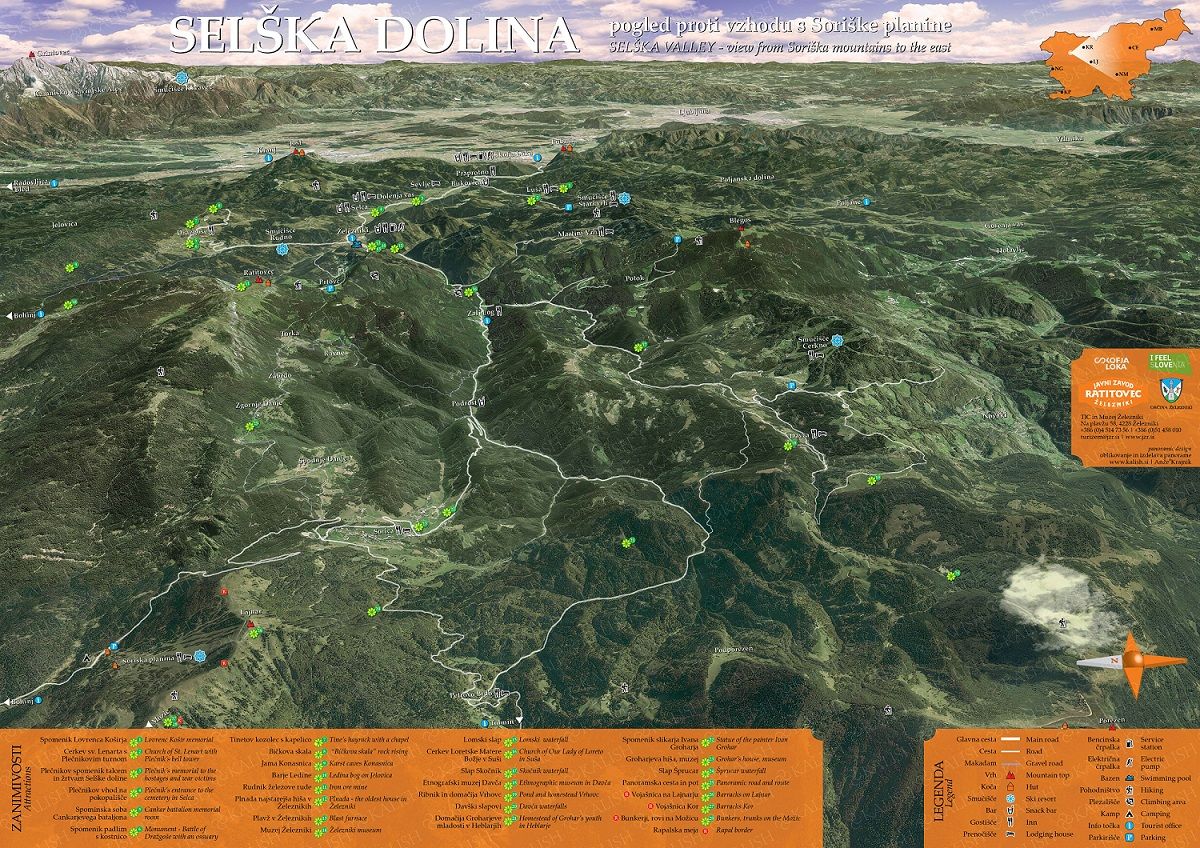This screenshot has width=1200, height=848.
Task: Click the Hiking symbol in the legend
Action: click(1130, 789)
